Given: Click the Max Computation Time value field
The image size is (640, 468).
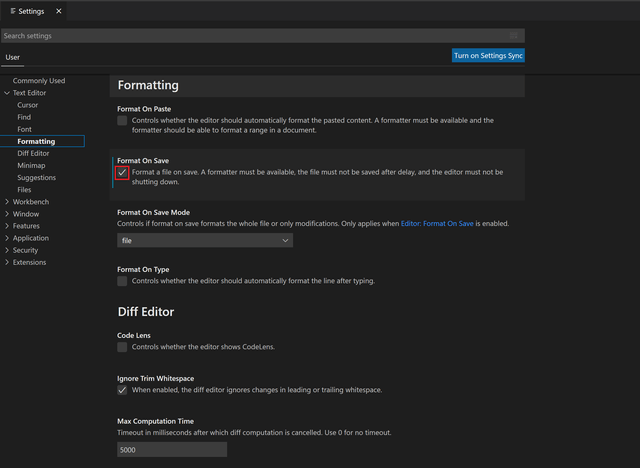Looking at the screenshot, I should click(x=172, y=450).
